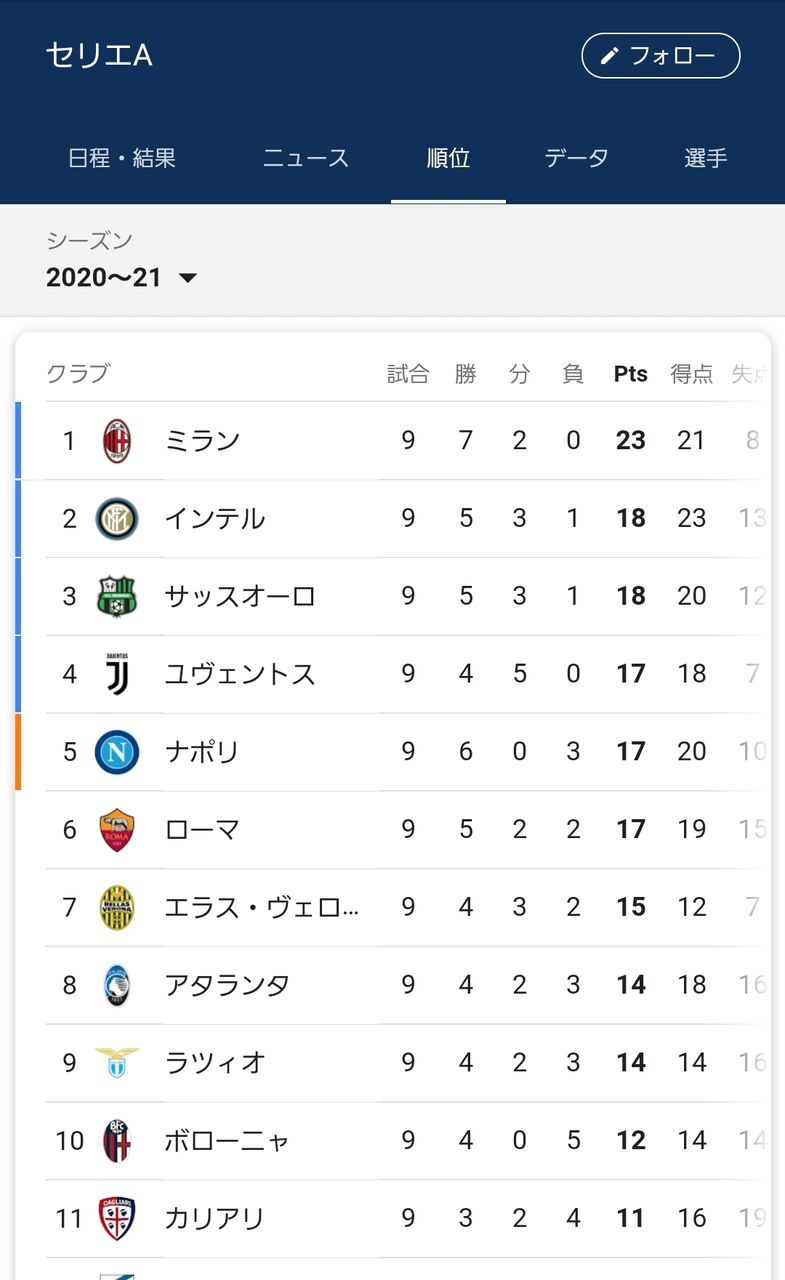Tap the Napoli club crest icon
Screen dimensions: 785x1280
click(117, 752)
